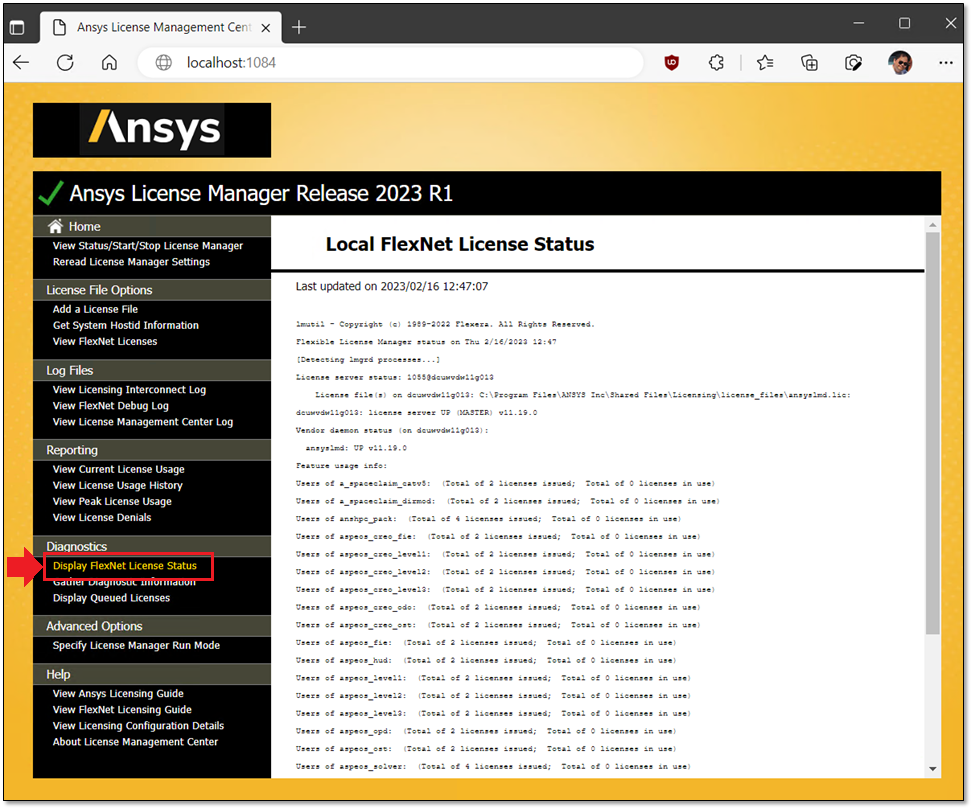This screenshot has height=810, width=973.
Task: Open site info globe icon
Action: (164, 63)
